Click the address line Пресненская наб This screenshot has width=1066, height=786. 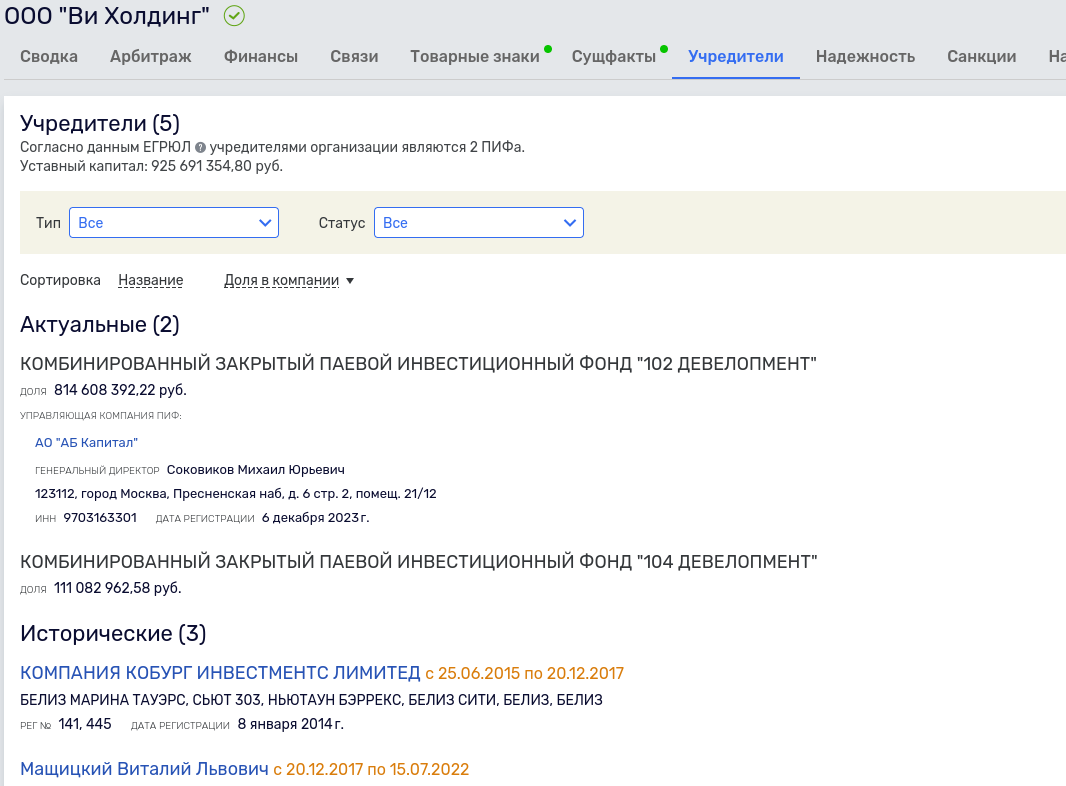[236, 494]
